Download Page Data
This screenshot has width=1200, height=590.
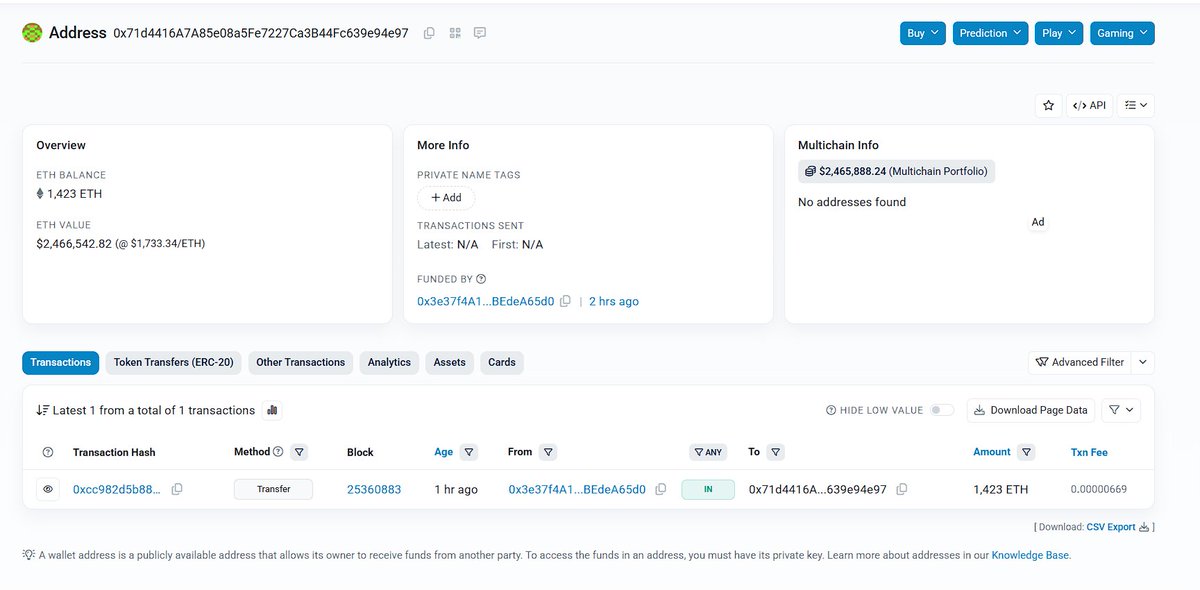coord(1030,410)
